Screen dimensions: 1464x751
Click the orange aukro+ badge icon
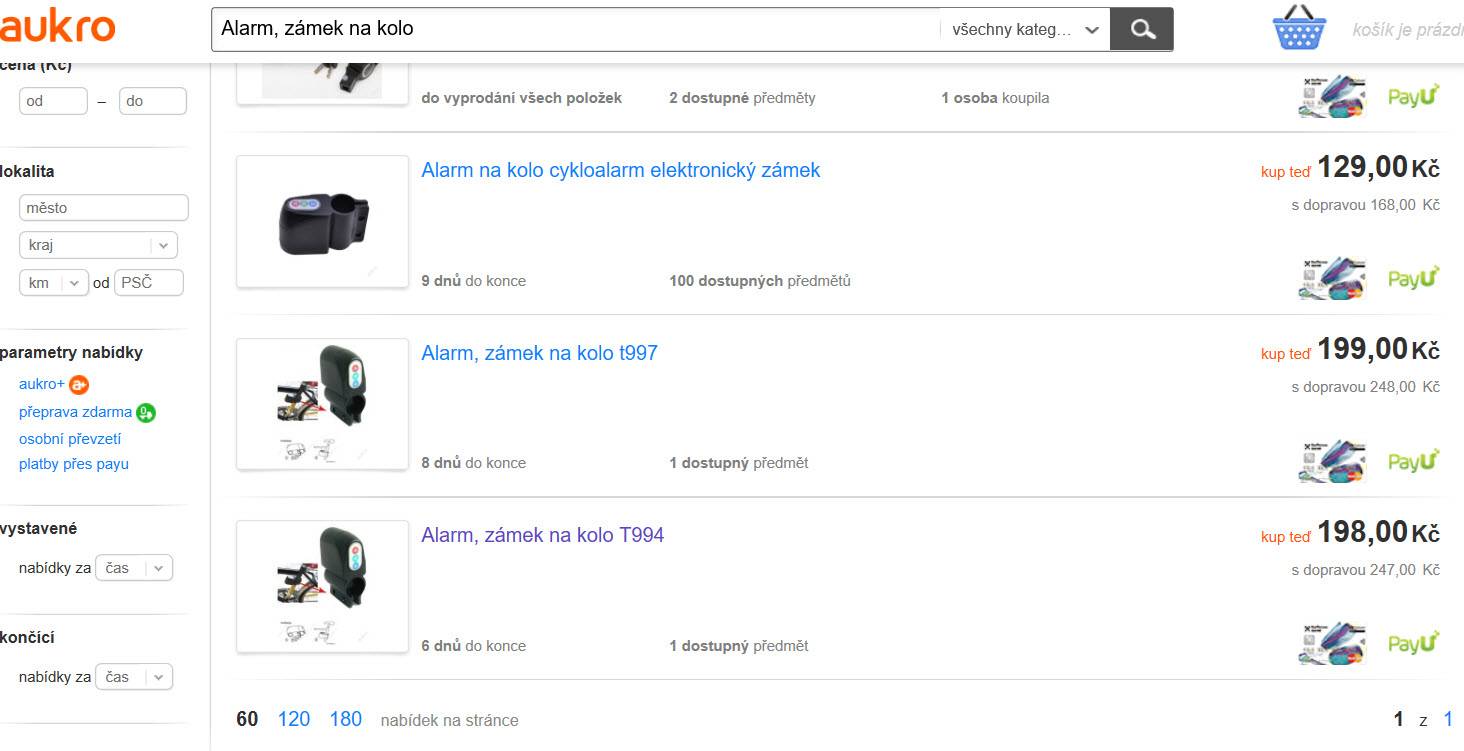[79, 384]
